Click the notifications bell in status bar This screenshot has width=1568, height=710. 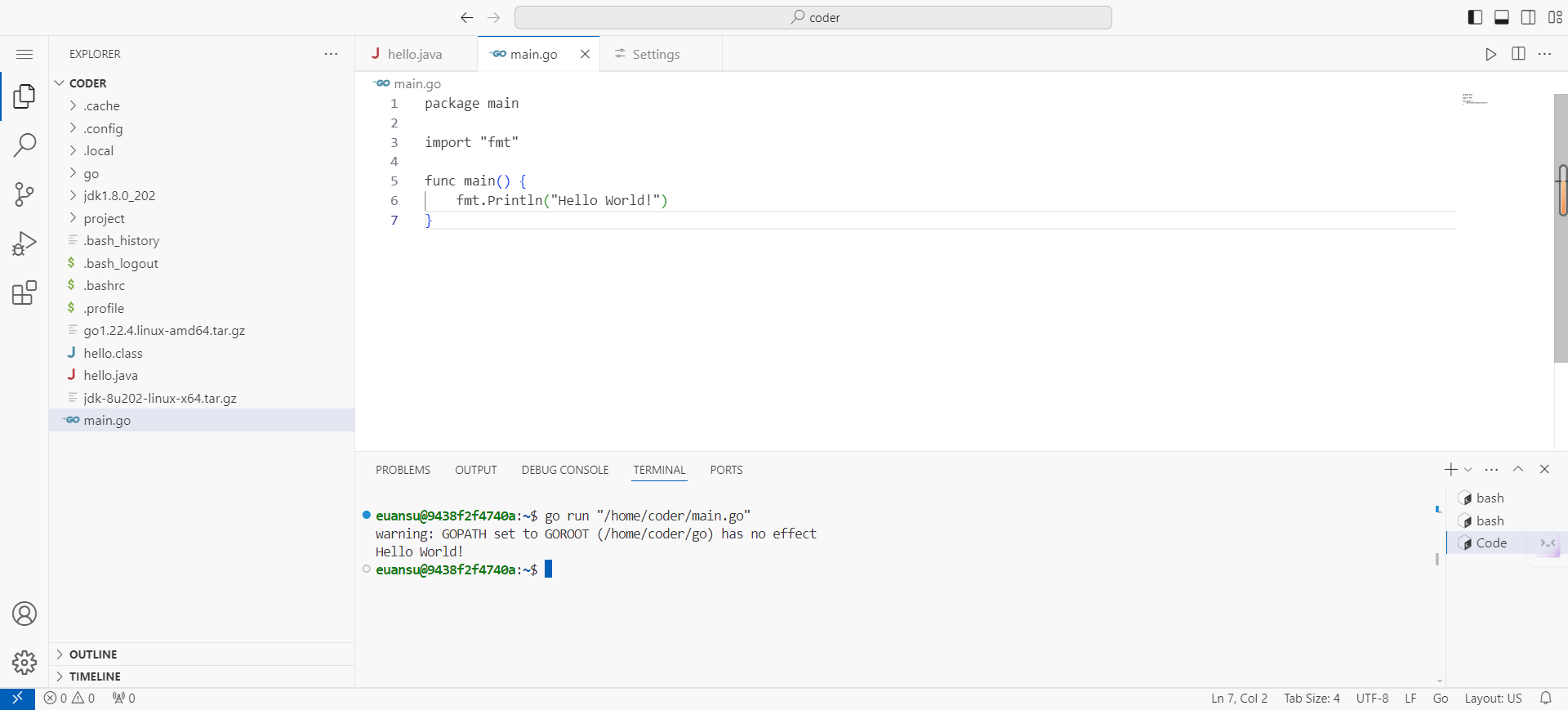[1545, 699]
